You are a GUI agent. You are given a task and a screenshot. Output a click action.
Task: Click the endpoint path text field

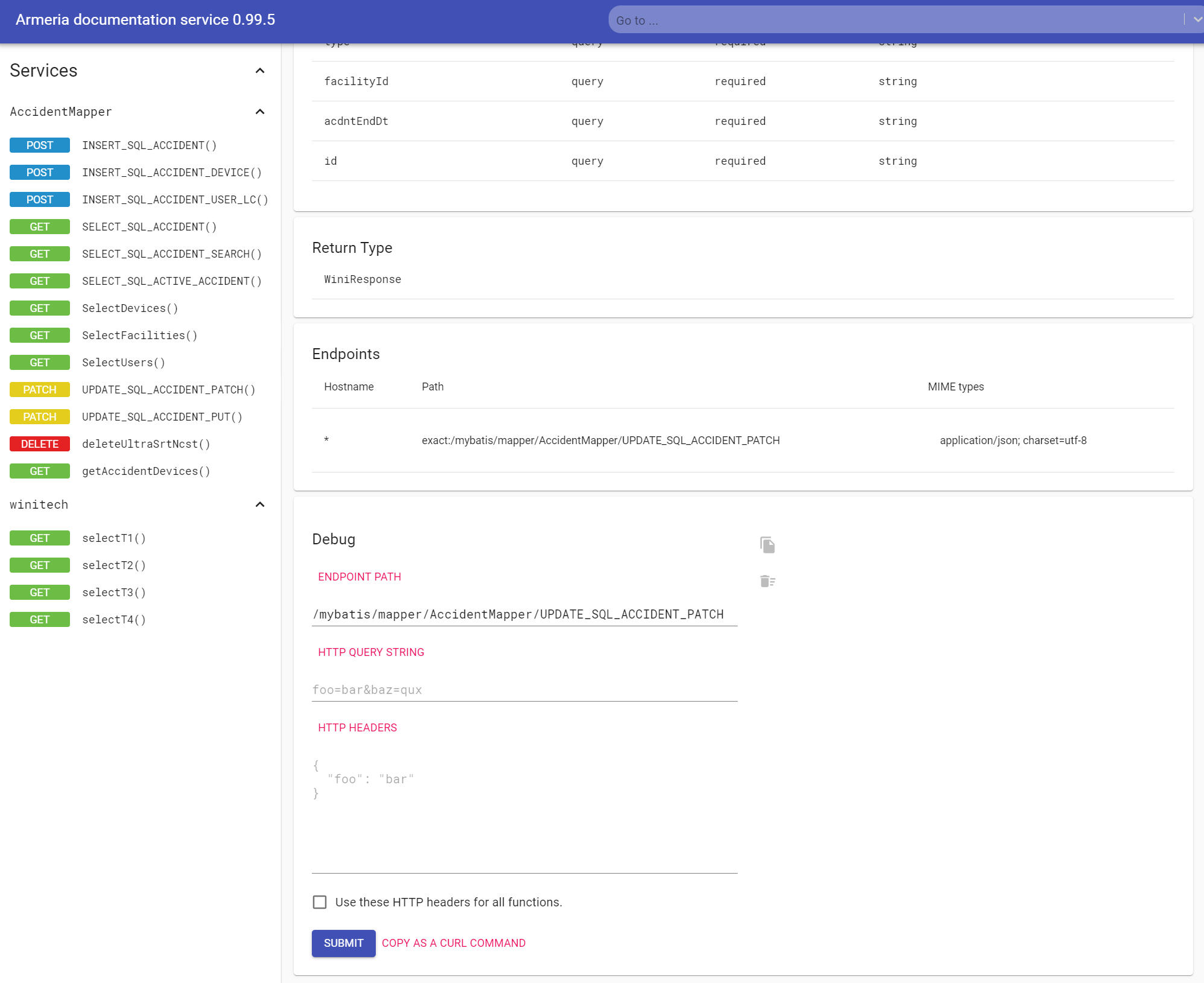(524, 614)
